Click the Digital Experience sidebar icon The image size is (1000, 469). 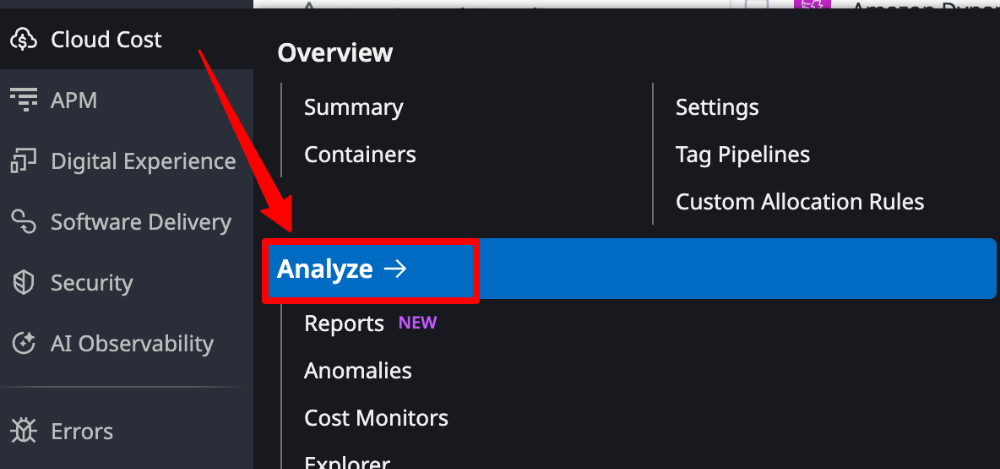[x=23, y=161]
